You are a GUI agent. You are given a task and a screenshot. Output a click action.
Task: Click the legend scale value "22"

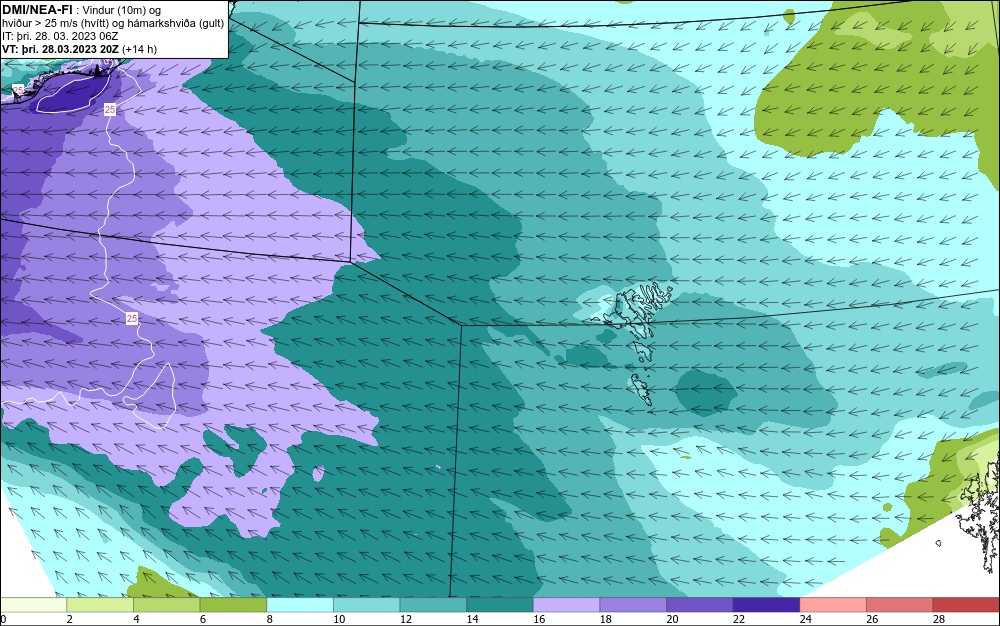[x=739, y=619]
